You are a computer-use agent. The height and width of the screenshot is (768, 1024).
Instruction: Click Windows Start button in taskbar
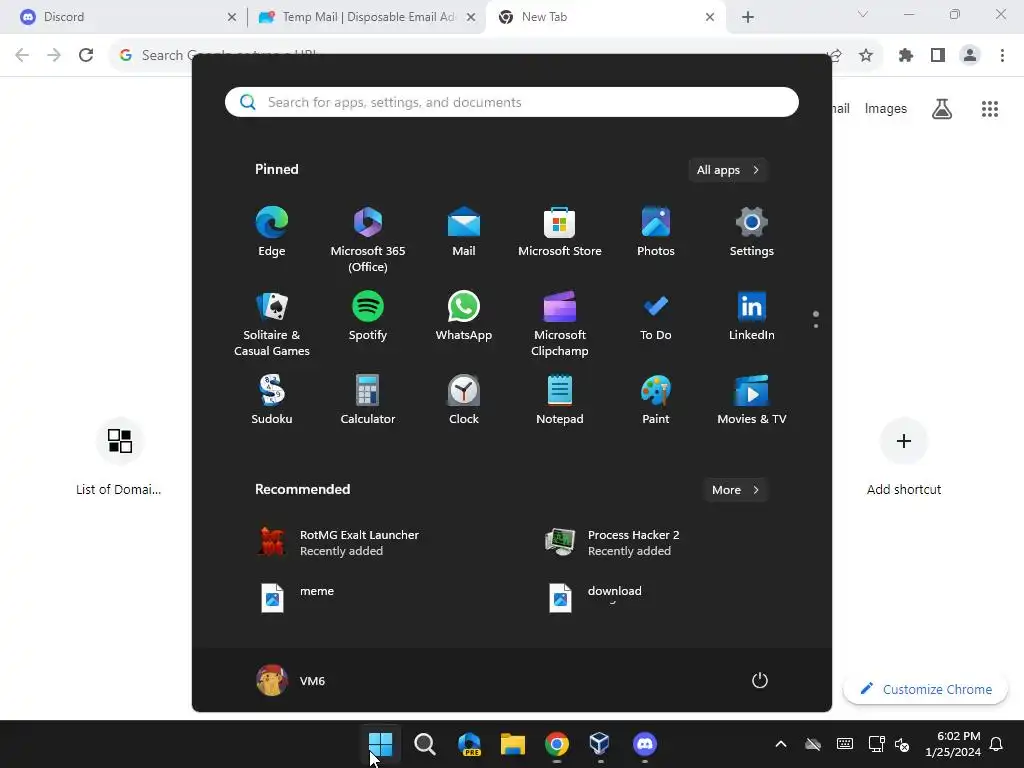tap(380, 744)
